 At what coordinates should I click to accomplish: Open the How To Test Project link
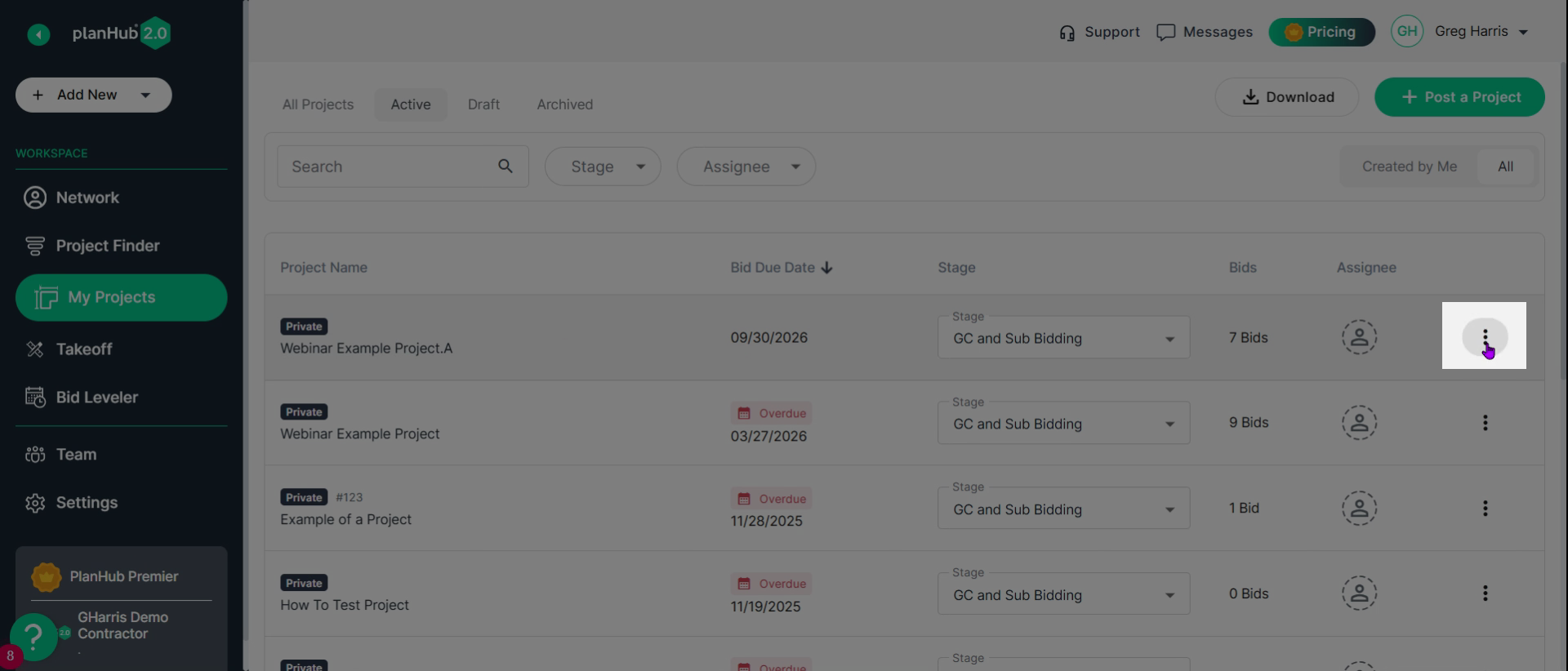coord(344,605)
